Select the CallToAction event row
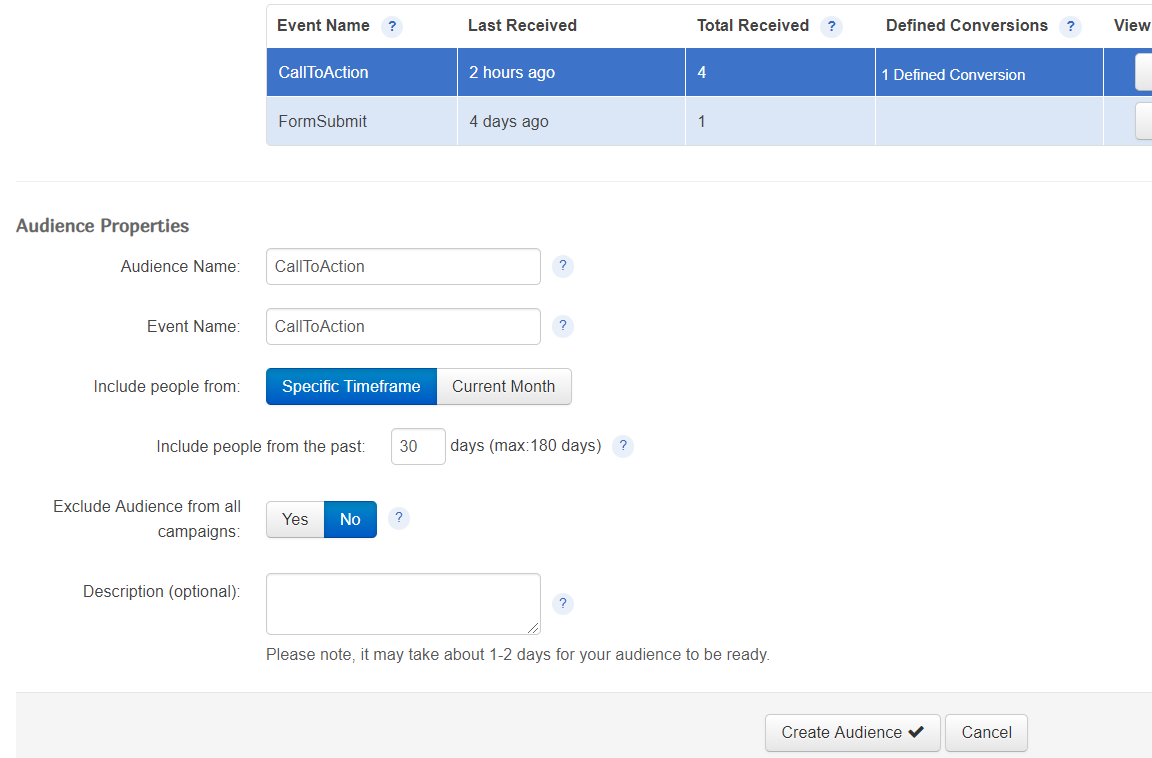Image resolution: width=1152 pixels, height=758 pixels. pos(709,72)
